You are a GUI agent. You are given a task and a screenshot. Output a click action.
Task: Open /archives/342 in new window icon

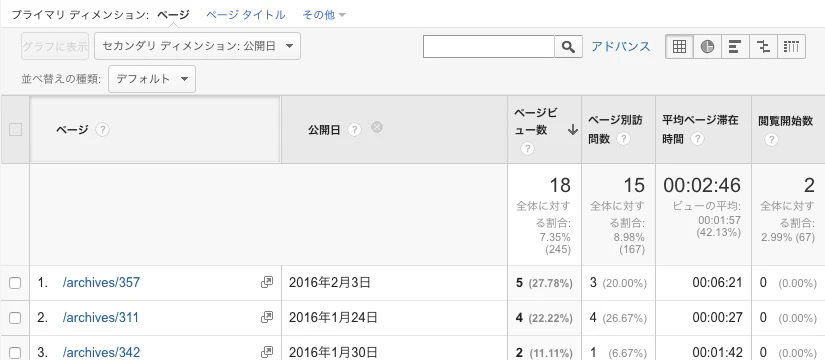pyautogui.click(x=267, y=352)
